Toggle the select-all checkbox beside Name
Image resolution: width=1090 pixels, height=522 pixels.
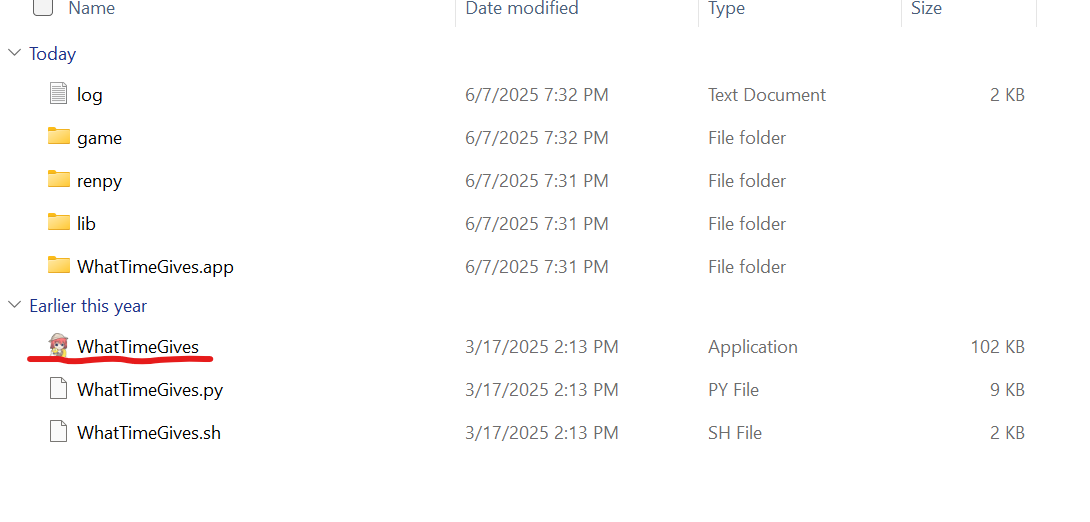coord(43,7)
